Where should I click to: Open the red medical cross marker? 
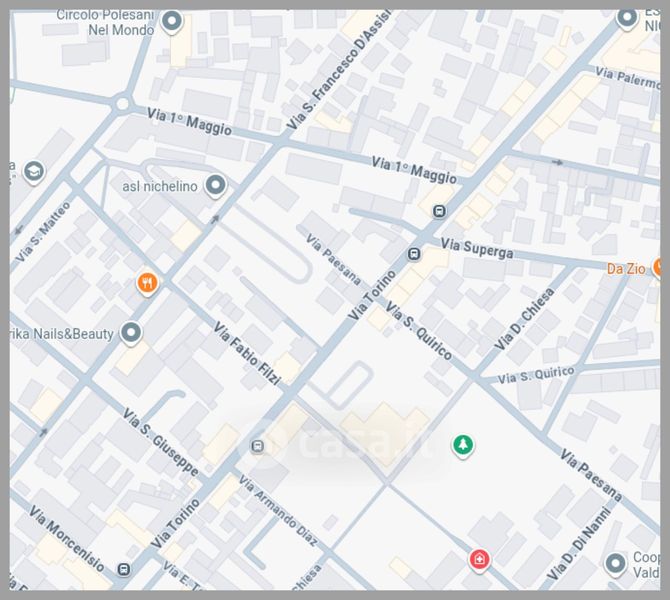pyautogui.click(x=480, y=558)
